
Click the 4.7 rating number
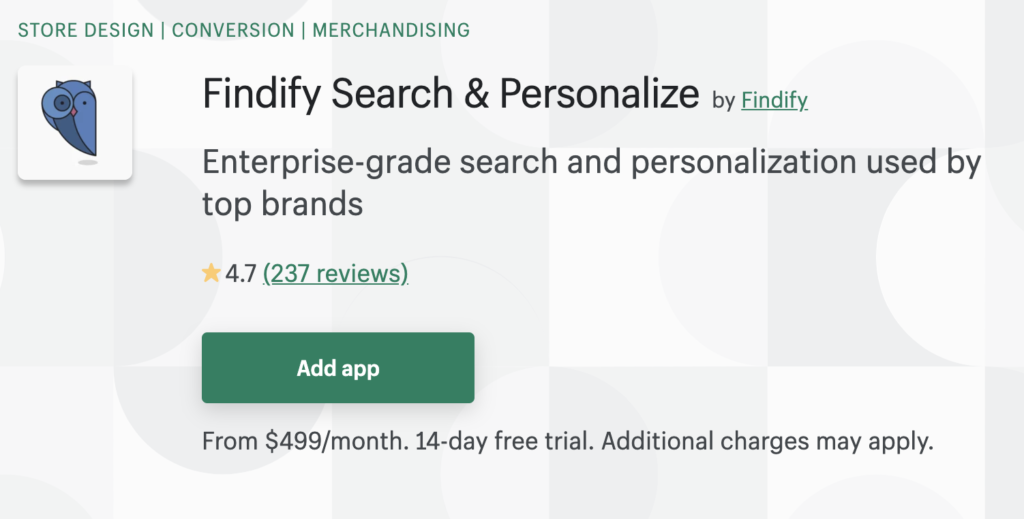(241, 273)
